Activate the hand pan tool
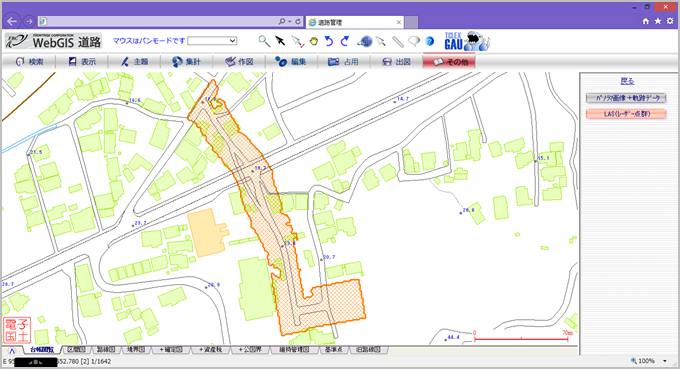 314,41
